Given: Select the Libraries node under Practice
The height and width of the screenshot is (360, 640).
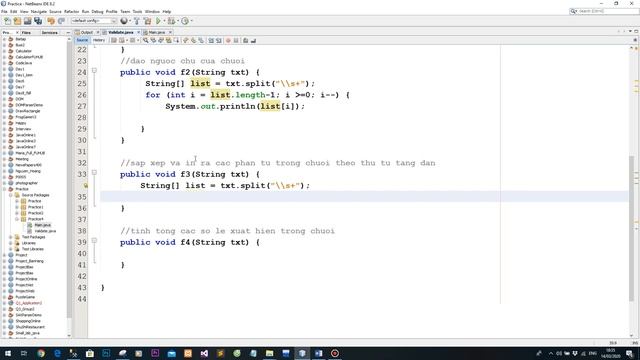Looking at the screenshot, I should tap(29, 243).
